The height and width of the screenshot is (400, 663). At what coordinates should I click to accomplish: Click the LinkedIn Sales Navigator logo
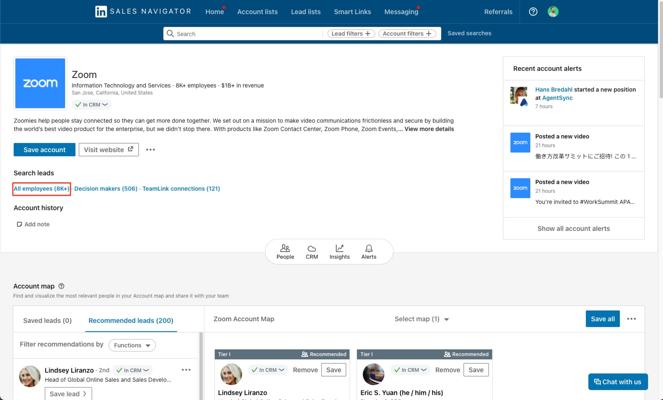click(143, 11)
